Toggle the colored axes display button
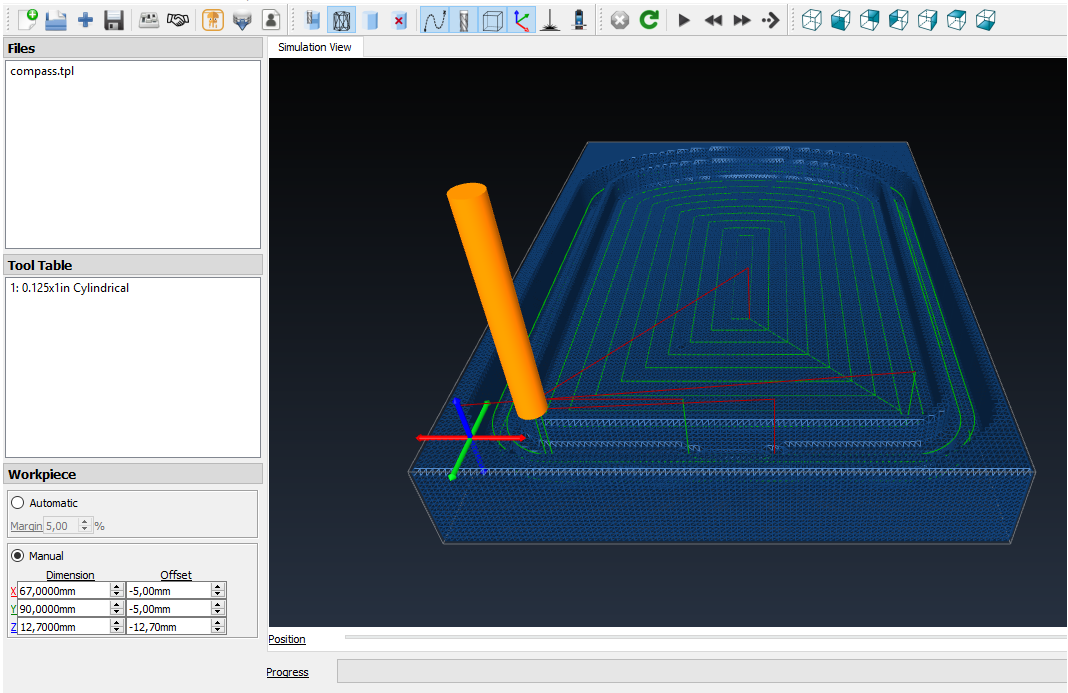This screenshot has width=1068, height=693. (x=521, y=19)
